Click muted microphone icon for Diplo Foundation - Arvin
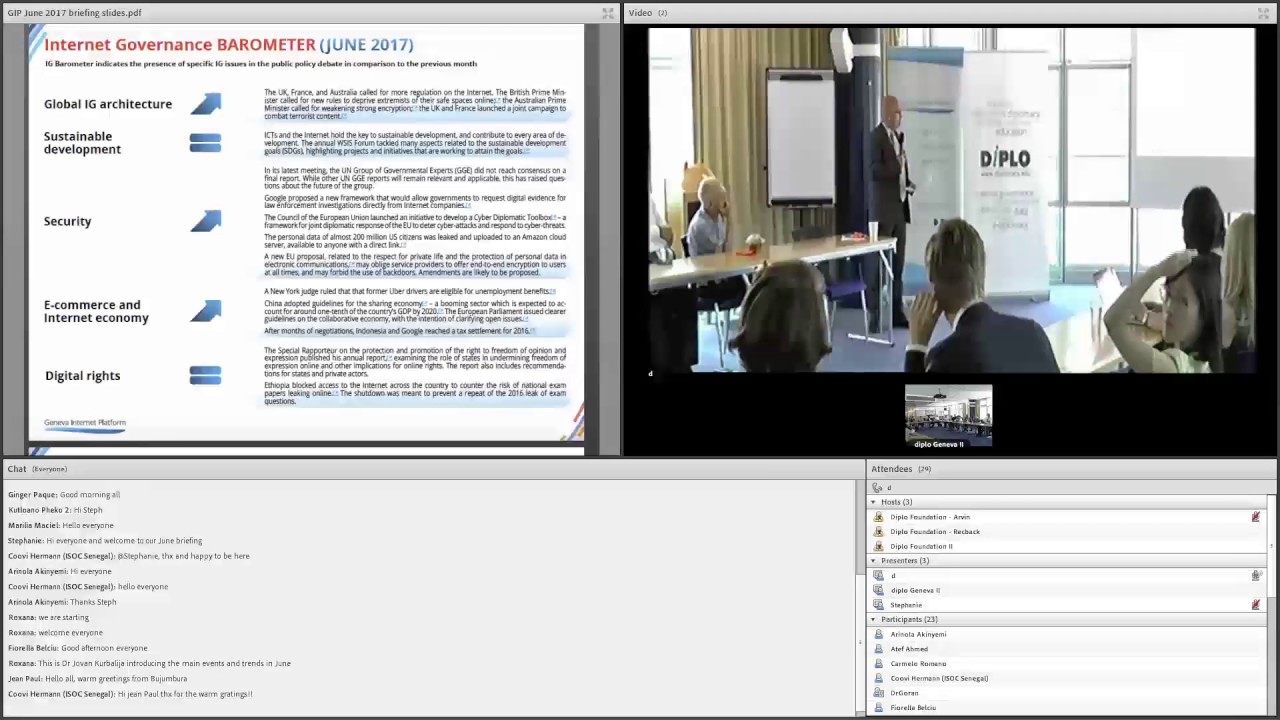The width and height of the screenshot is (1280, 720). 1256,517
